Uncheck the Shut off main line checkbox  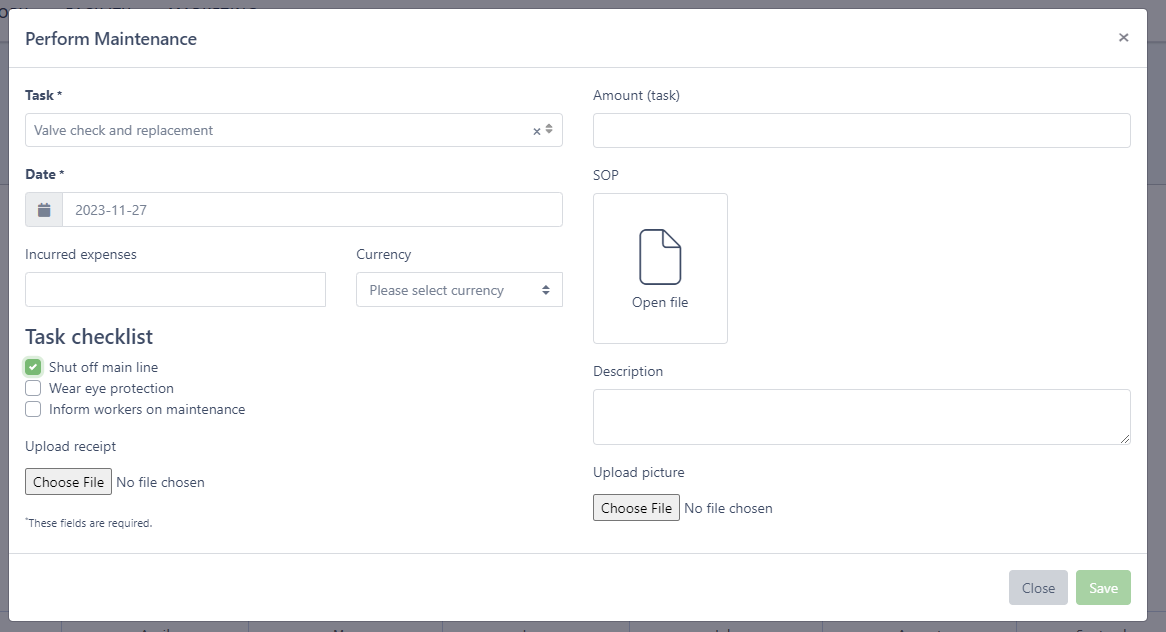pos(33,367)
